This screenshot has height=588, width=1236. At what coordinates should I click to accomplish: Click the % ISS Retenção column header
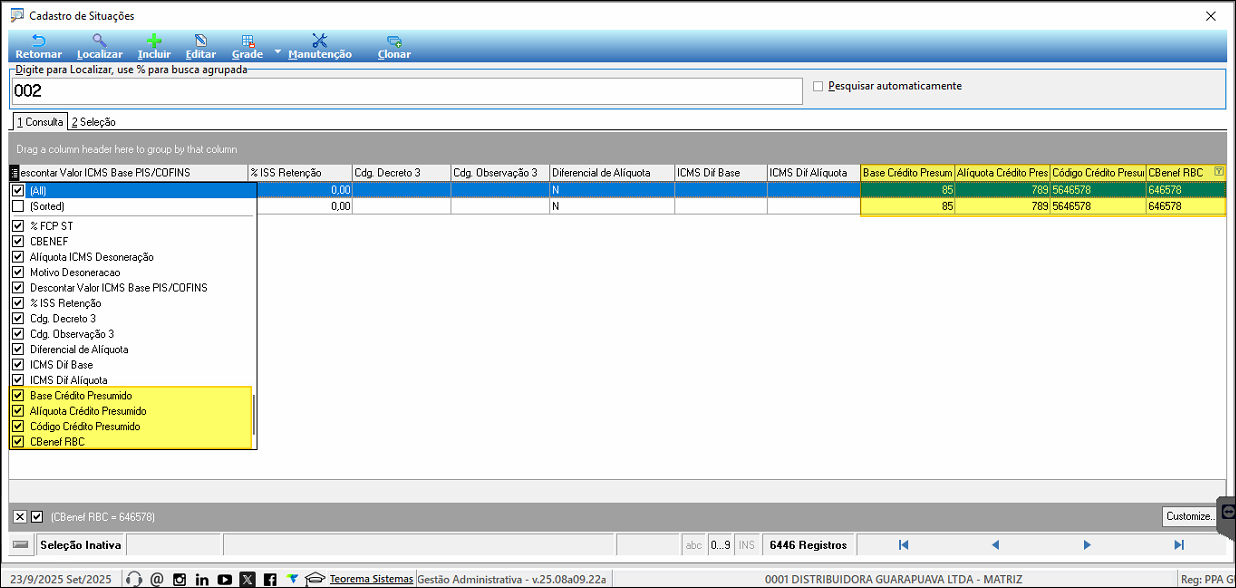coord(300,173)
